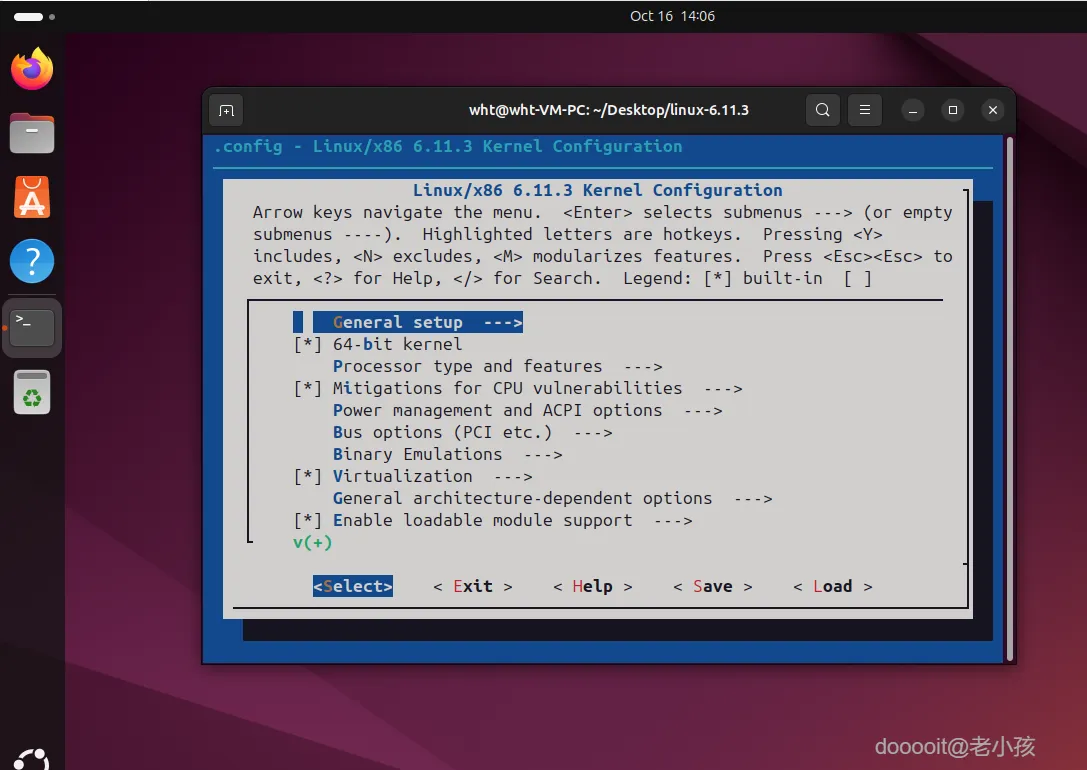Click the Activities workspace indicator
Image resolution: width=1087 pixels, height=770 pixels.
point(34,17)
